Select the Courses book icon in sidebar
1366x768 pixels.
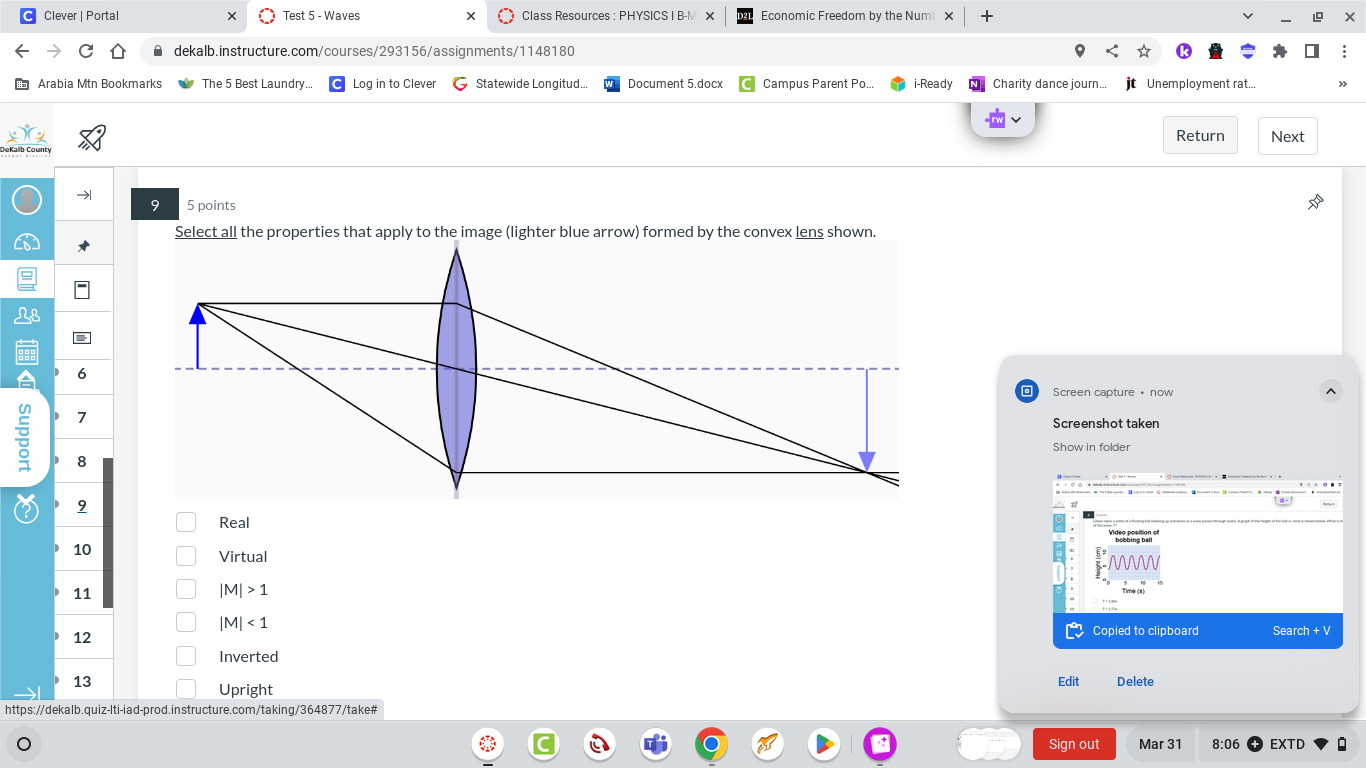coord(27,278)
